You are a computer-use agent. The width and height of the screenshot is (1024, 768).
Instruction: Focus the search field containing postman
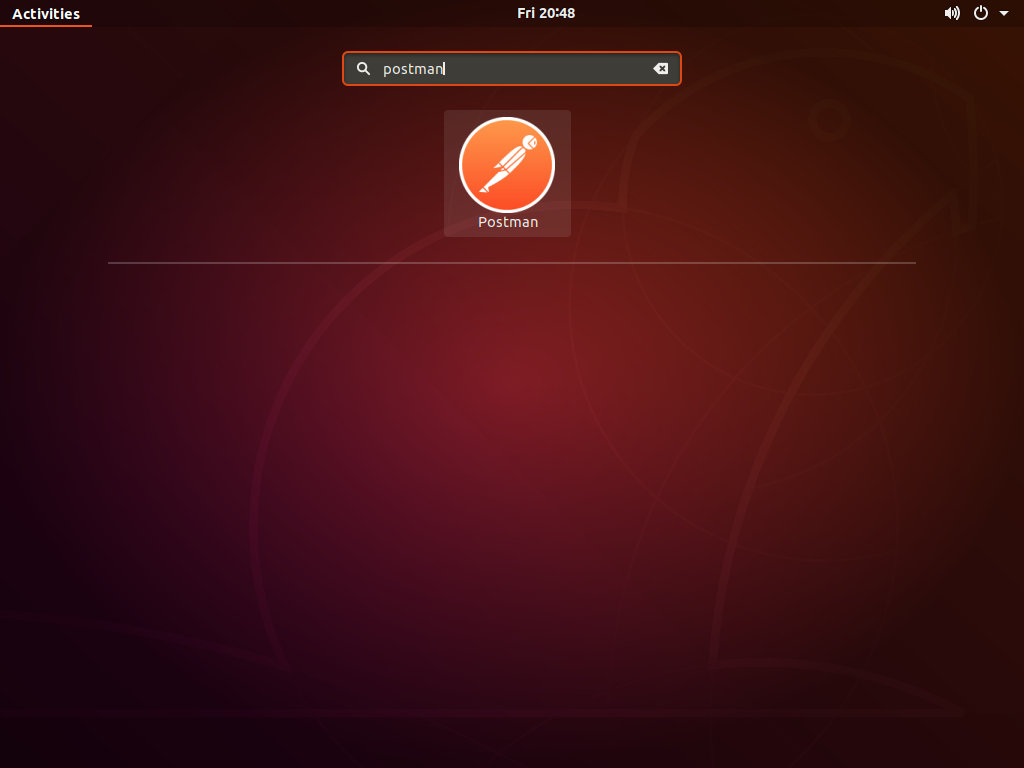click(511, 69)
